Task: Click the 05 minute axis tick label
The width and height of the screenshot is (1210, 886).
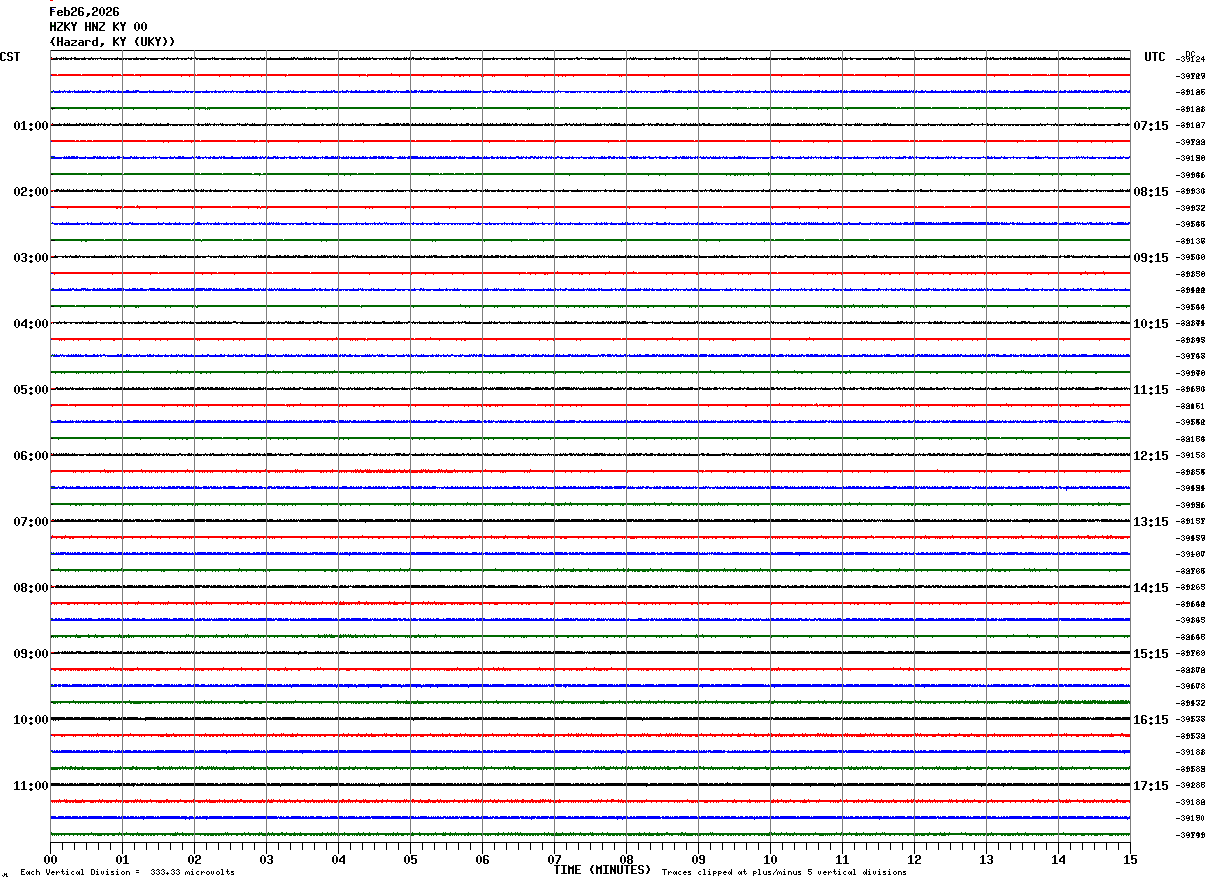Action: pyautogui.click(x=410, y=859)
